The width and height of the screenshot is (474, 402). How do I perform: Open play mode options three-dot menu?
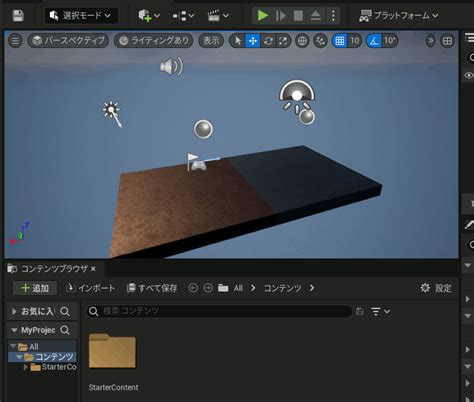pos(333,15)
